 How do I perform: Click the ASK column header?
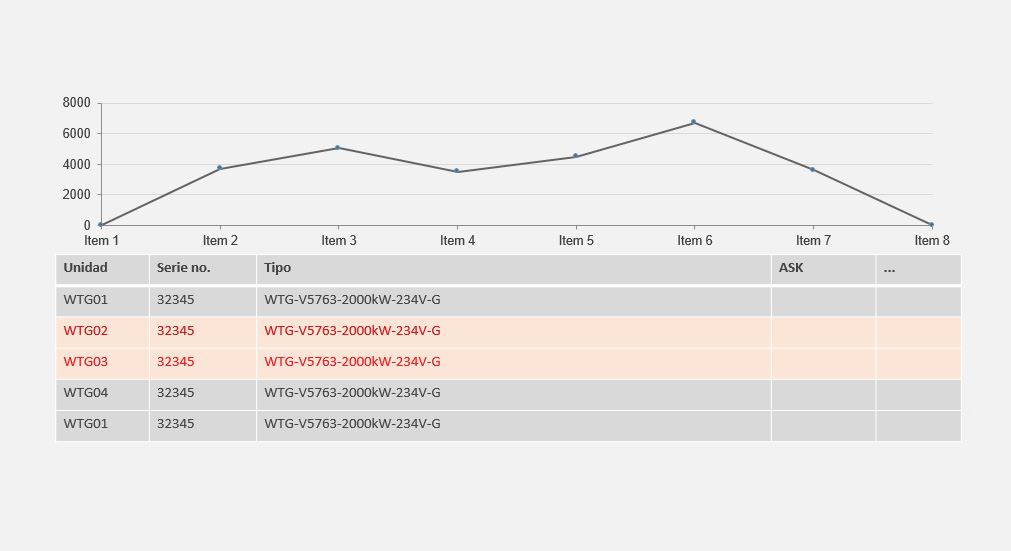coord(791,268)
